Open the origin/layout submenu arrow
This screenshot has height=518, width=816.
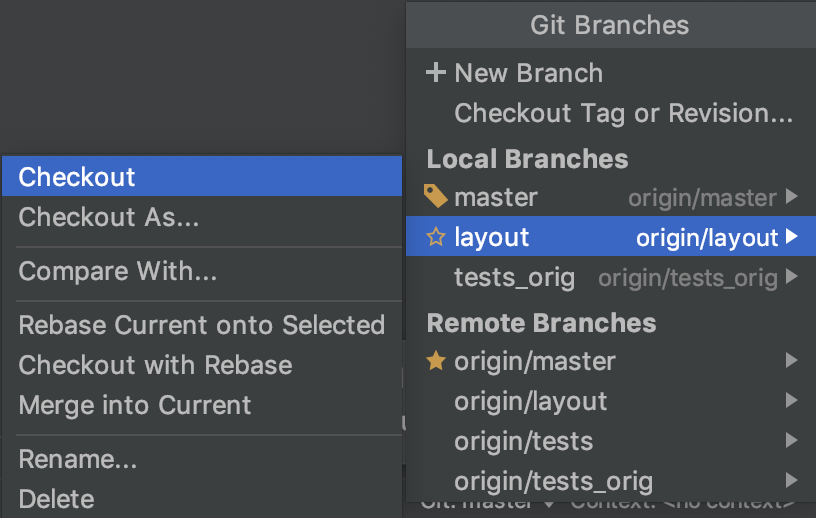click(x=792, y=401)
